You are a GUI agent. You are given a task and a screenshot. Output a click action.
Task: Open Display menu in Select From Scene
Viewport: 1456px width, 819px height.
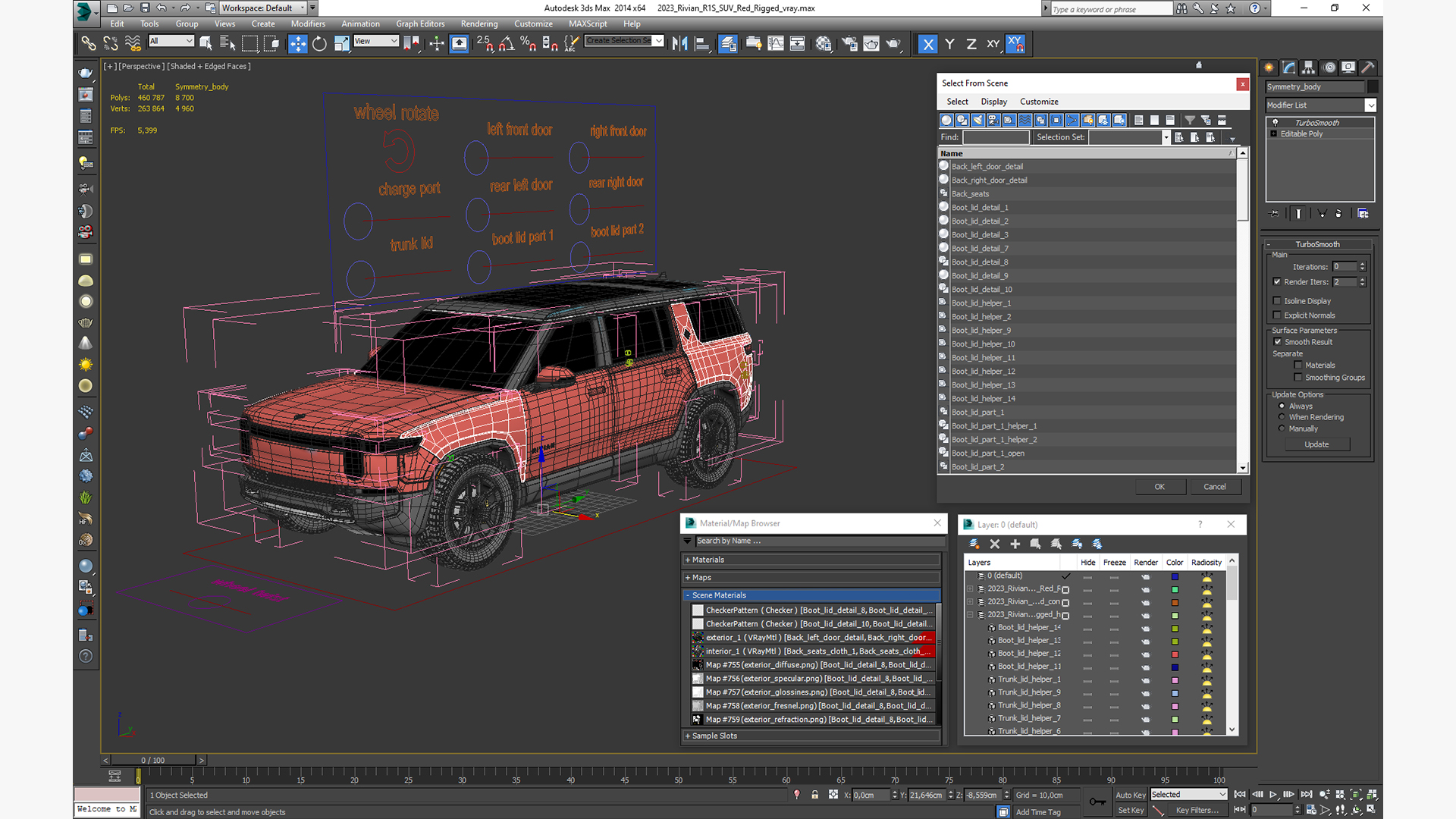coord(993,102)
